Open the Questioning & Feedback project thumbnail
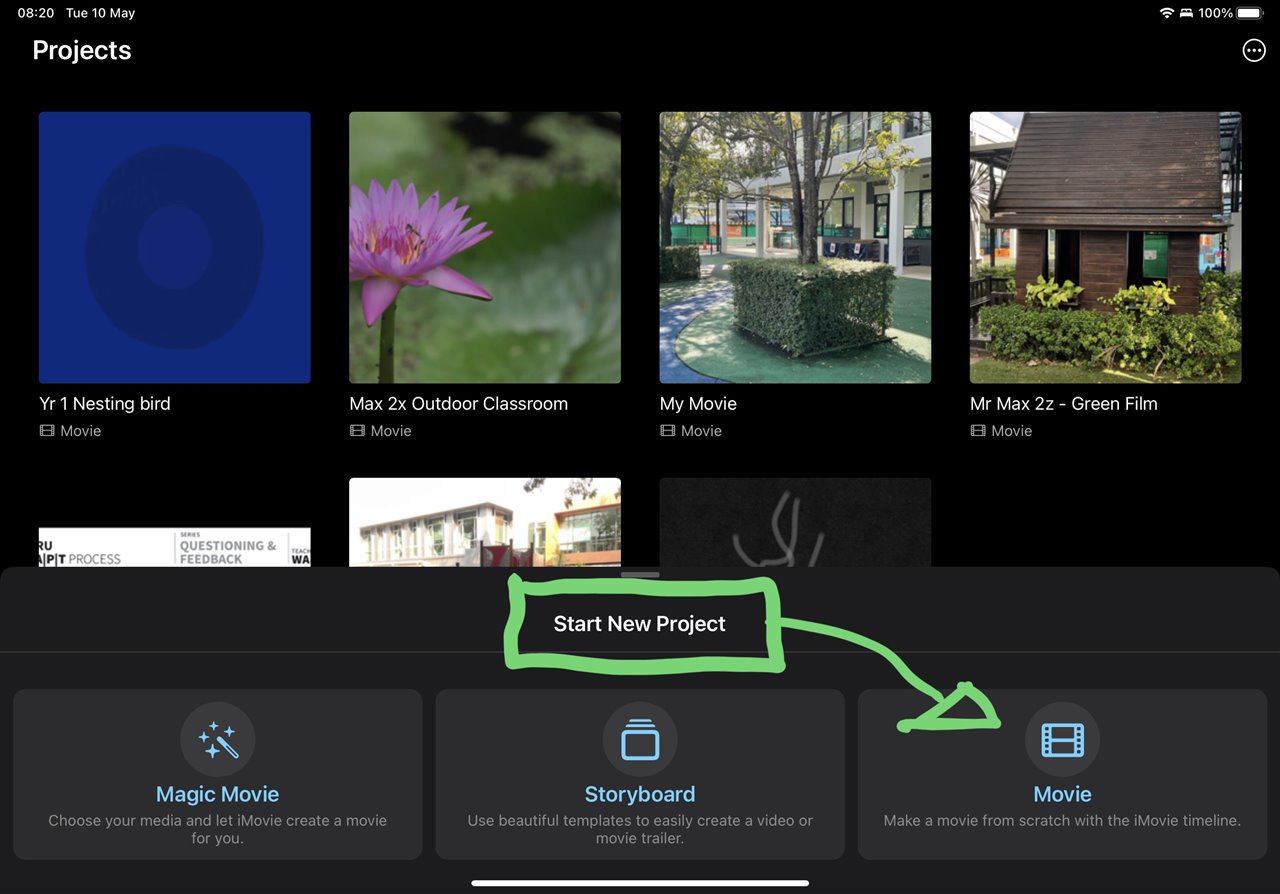Viewport: 1280px width, 894px height. point(175,547)
